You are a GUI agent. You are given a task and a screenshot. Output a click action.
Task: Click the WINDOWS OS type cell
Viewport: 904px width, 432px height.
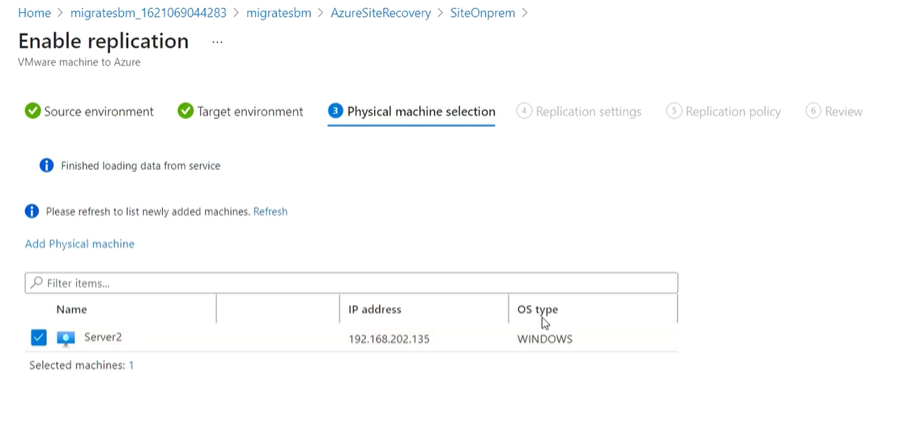[x=545, y=339]
